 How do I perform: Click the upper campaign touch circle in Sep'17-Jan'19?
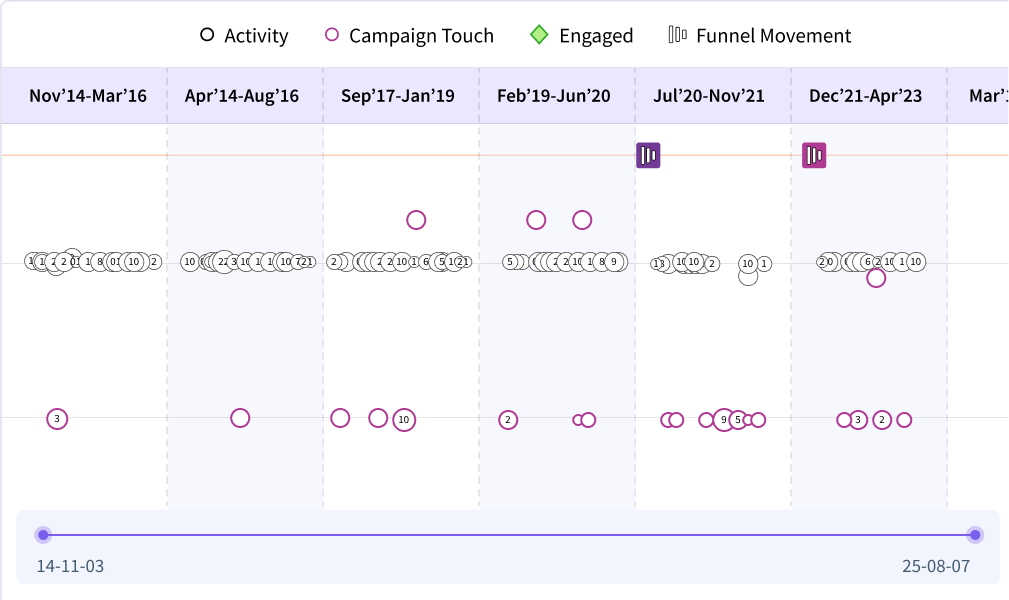pyautogui.click(x=416, y=220)
